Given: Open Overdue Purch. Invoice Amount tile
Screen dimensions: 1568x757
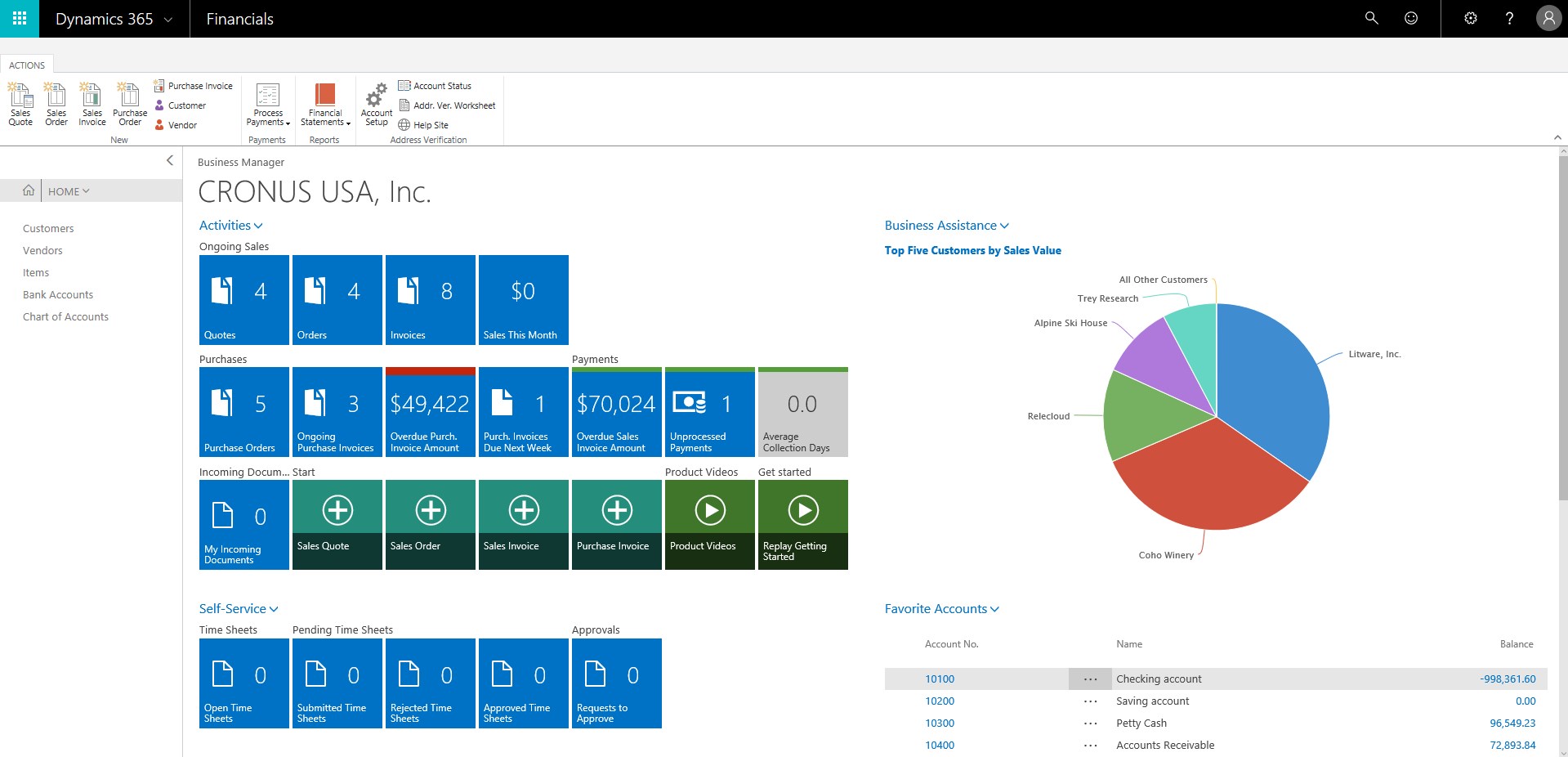Looking at the screenshot, I should click(431, 412).
